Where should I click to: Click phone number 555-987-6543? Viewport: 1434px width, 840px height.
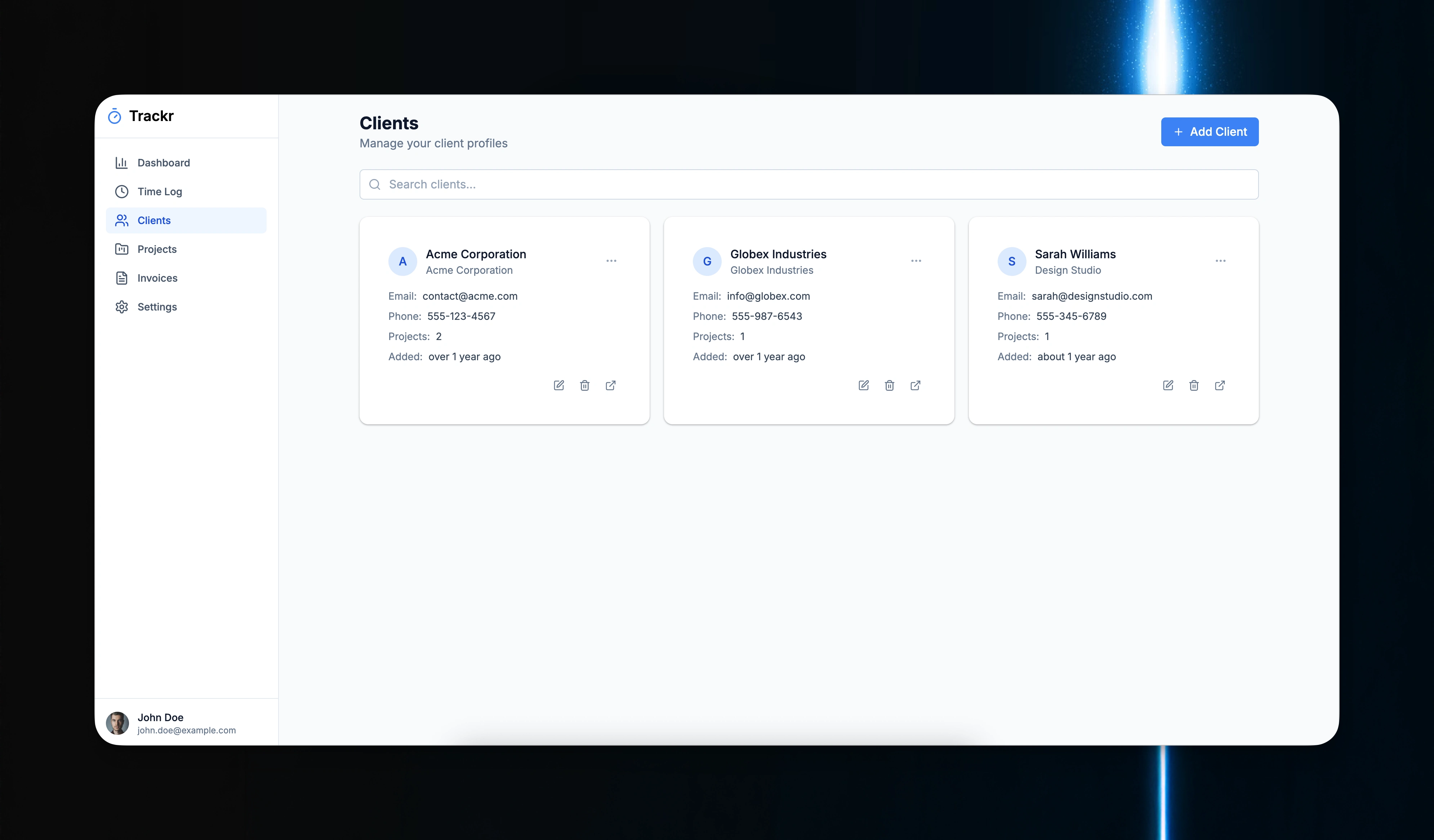tap(766, 316)
